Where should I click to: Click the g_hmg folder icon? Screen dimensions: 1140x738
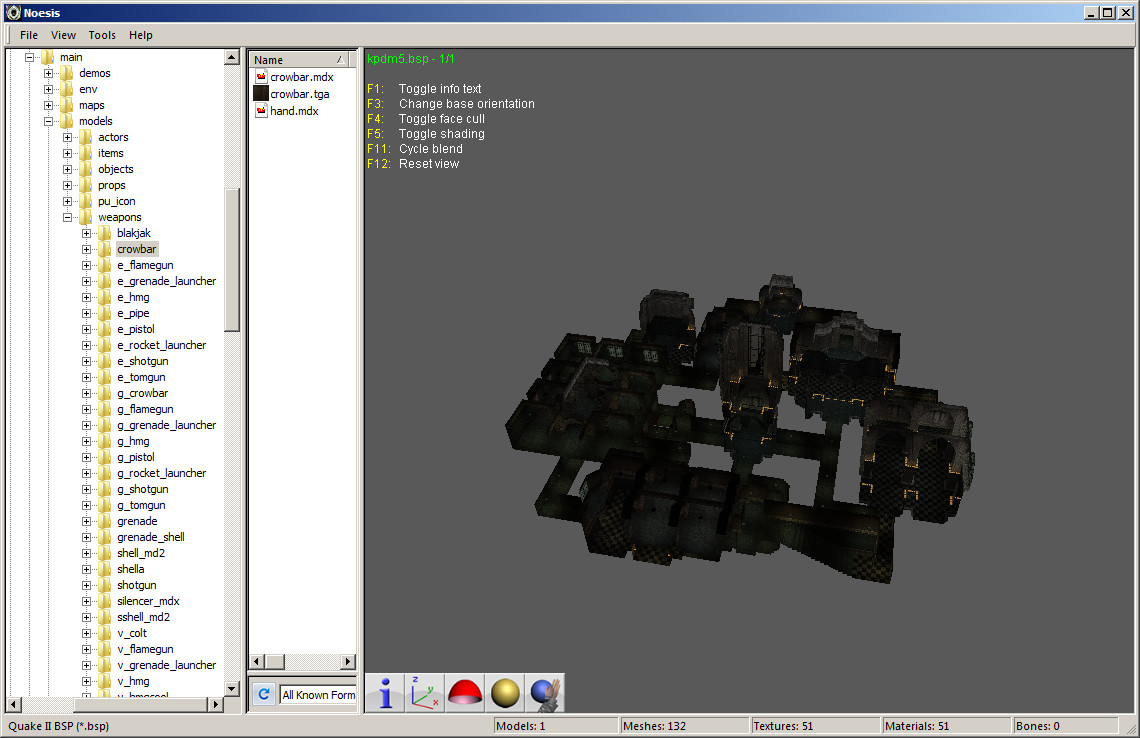point(105,441)
